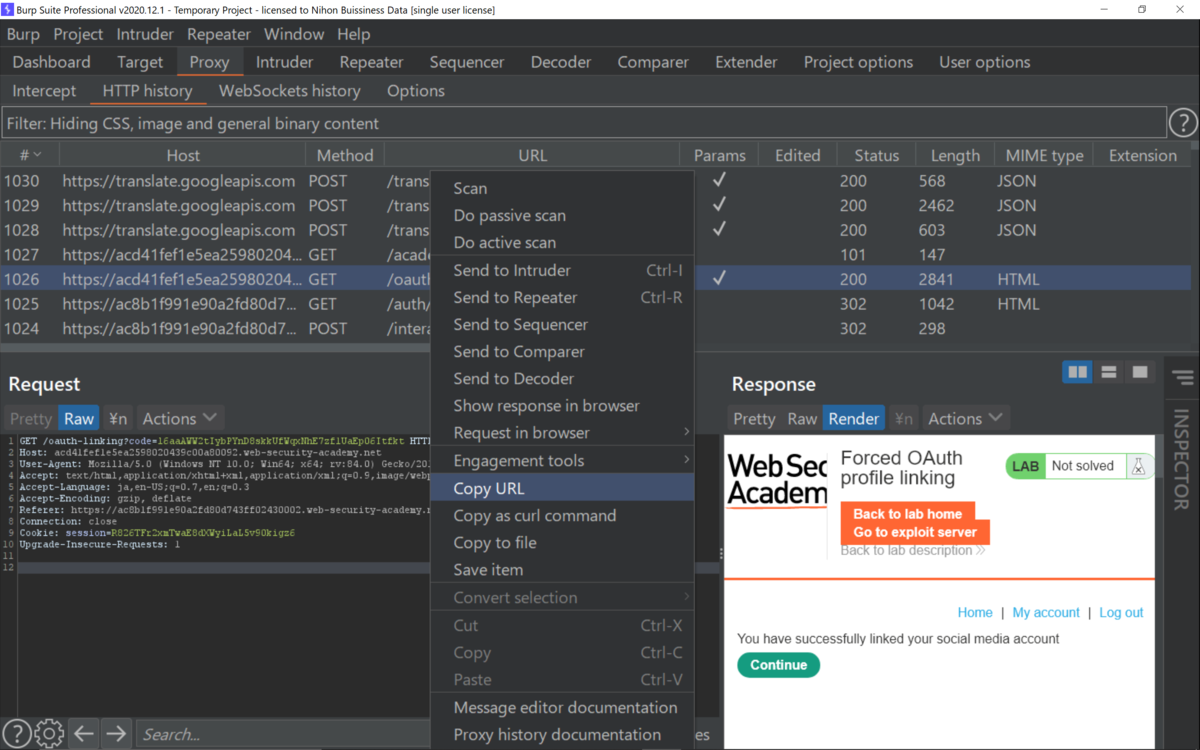The image size is (1200, 750).
Task: Open the Dashboard tab
Action: [x=51, y=62]
